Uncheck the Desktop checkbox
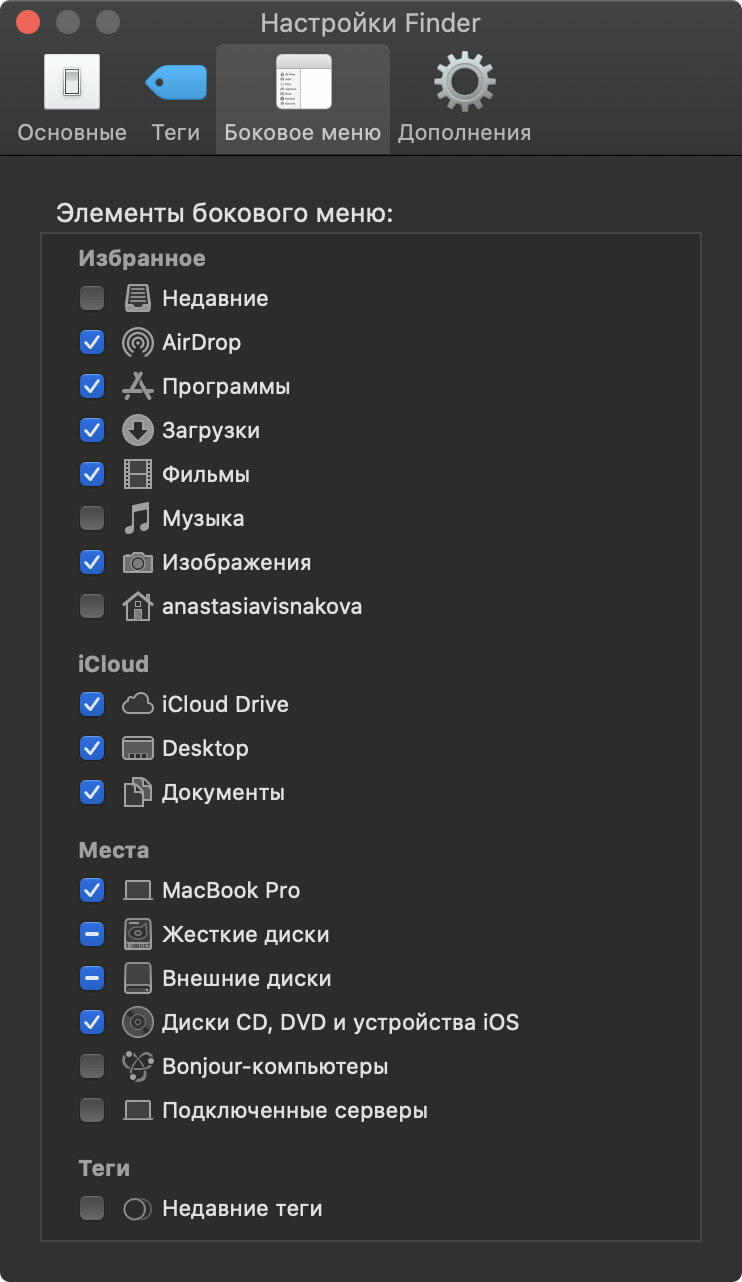The image size is (742, 1282). click(92, 749)
